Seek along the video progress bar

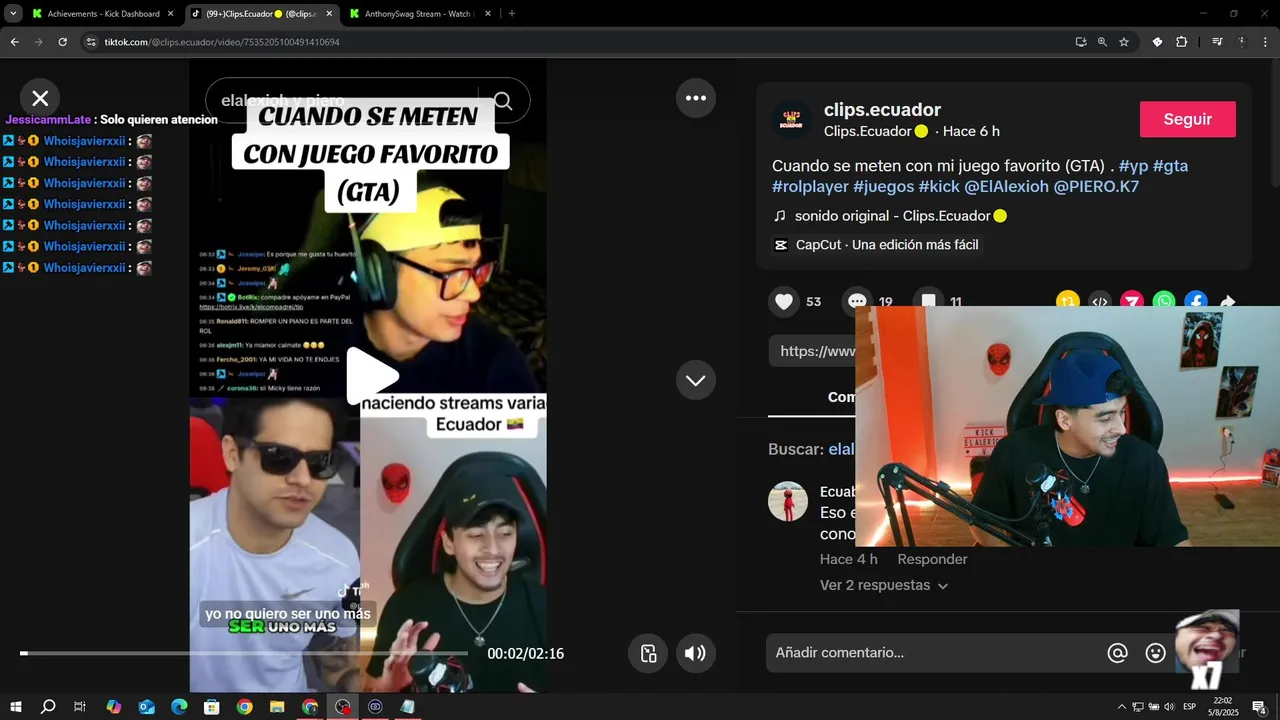tap(244, 653)
